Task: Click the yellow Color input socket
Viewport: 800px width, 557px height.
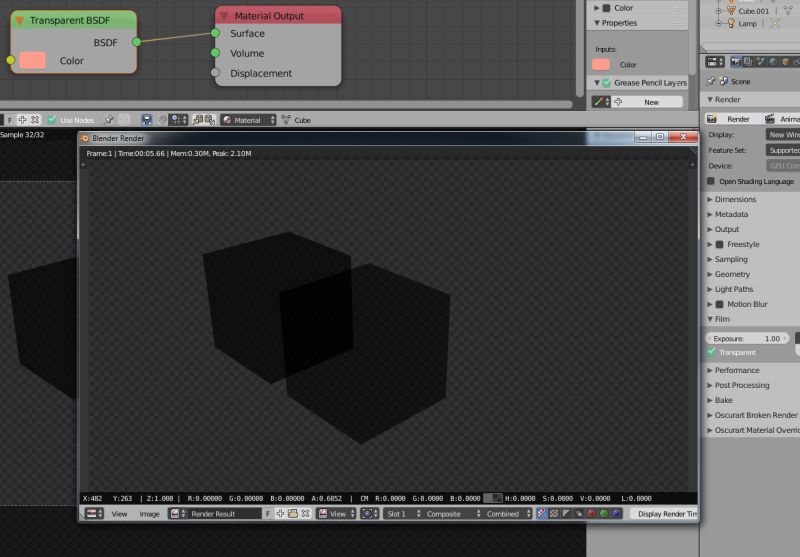Action: [x=11, y=60]
